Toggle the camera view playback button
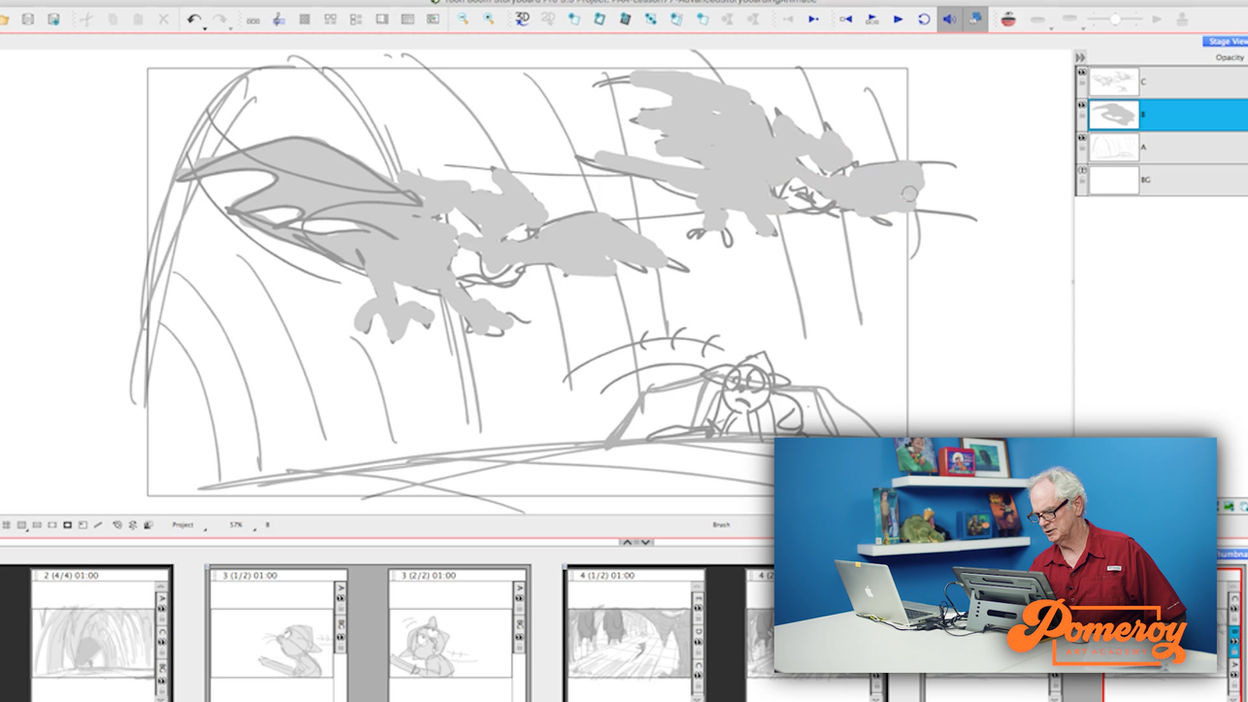1248x702 pixels. coord(975,19)
